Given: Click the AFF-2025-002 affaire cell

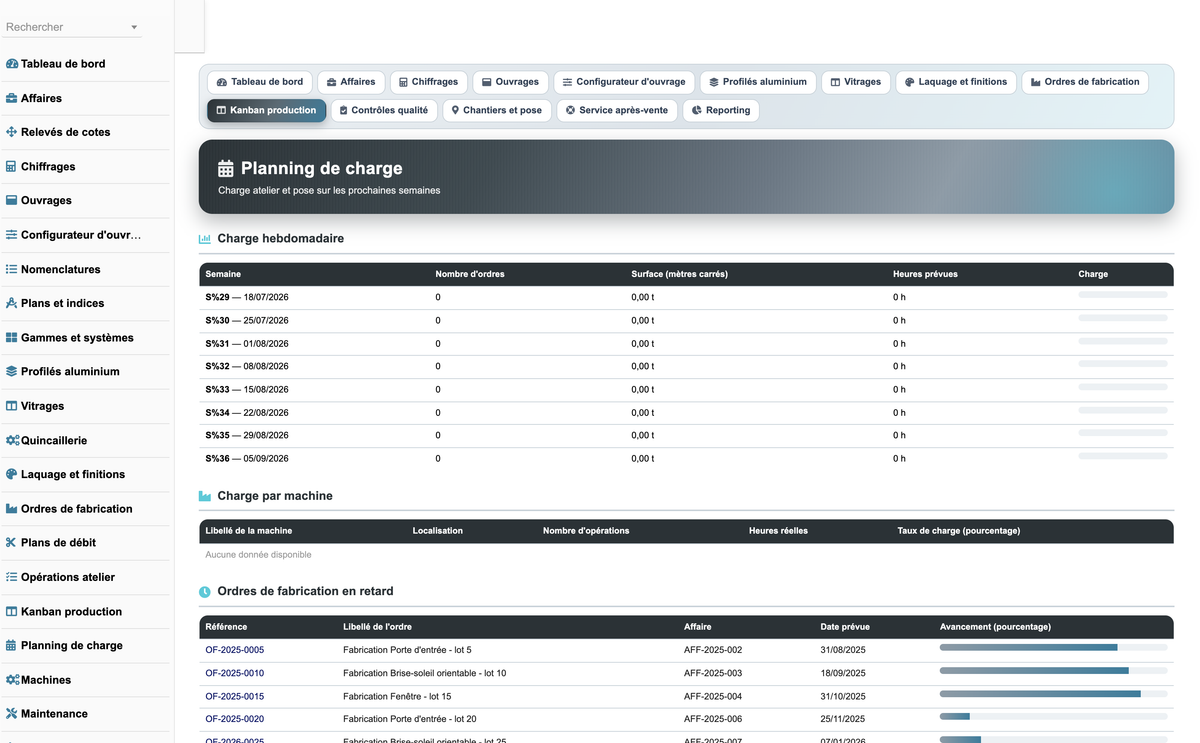Looking at the screenshot, I should (x=713, y=650).
